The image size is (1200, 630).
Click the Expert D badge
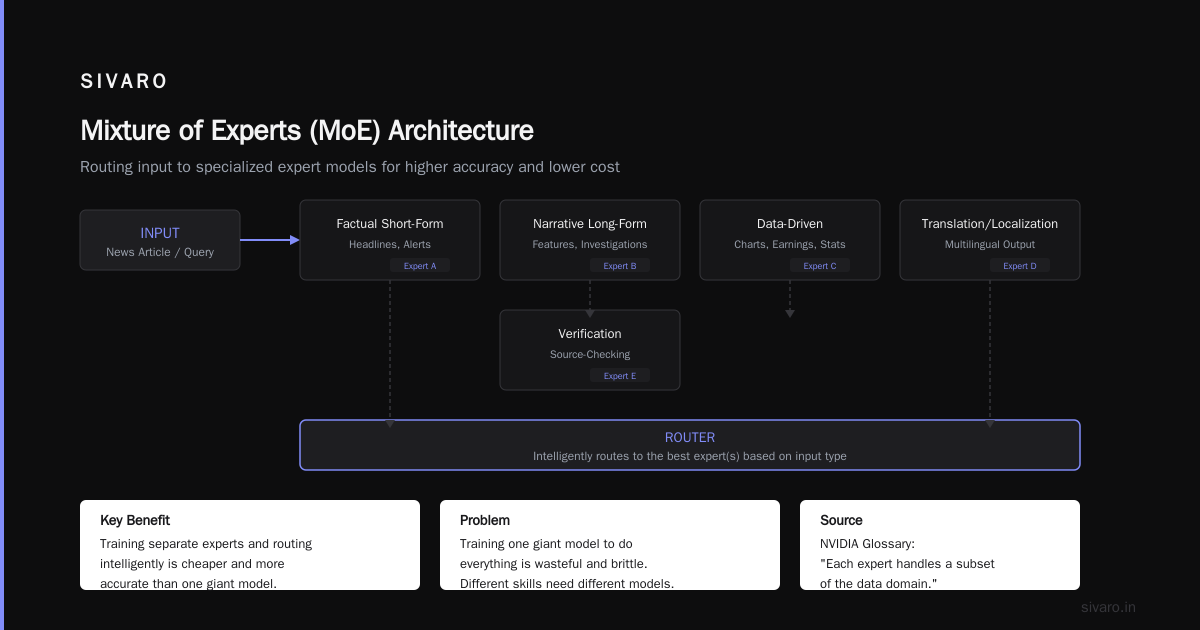click(x=1020, y=266)
